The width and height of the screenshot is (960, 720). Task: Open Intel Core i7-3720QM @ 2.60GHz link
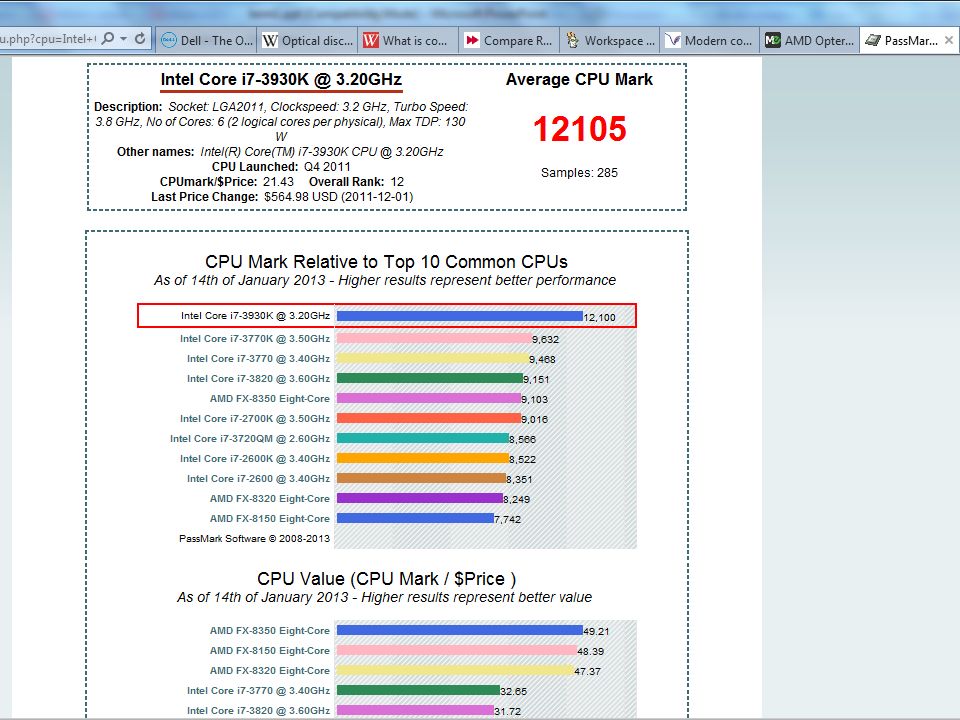click(250, 438)
